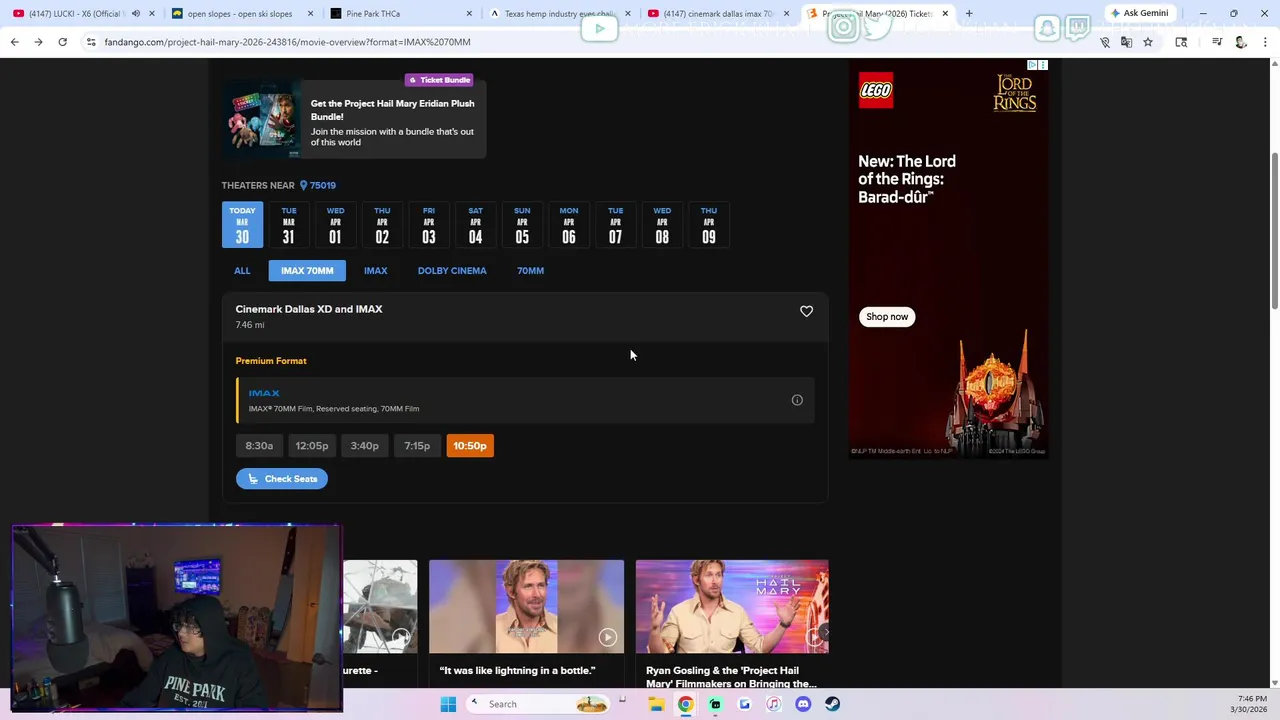Screen dimensions: 1280x720
Task: Click Shop now on the LEGO ad
Action: [x=887, y=317]
